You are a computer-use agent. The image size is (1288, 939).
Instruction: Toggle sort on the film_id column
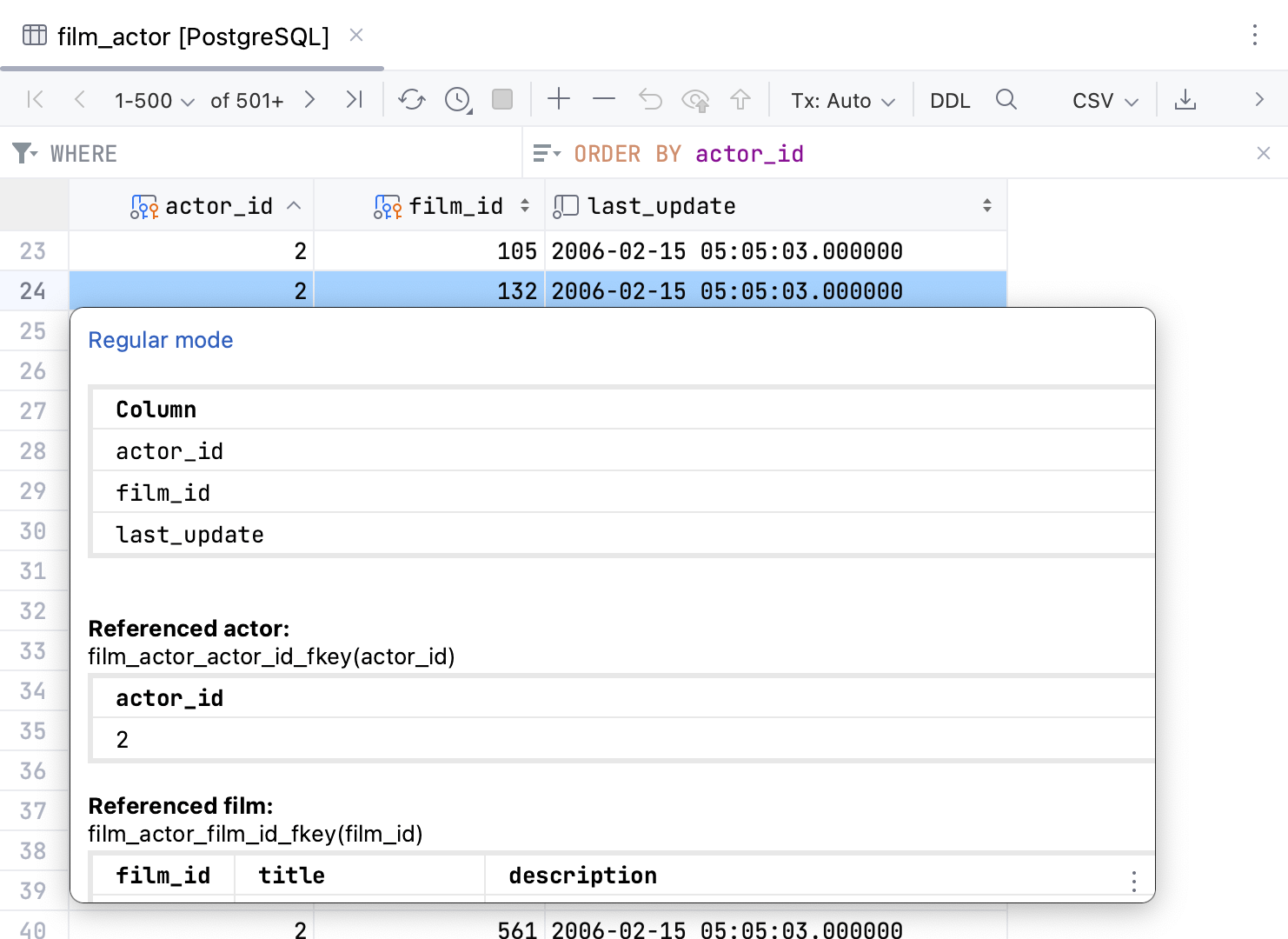click(x=524, y=206)
